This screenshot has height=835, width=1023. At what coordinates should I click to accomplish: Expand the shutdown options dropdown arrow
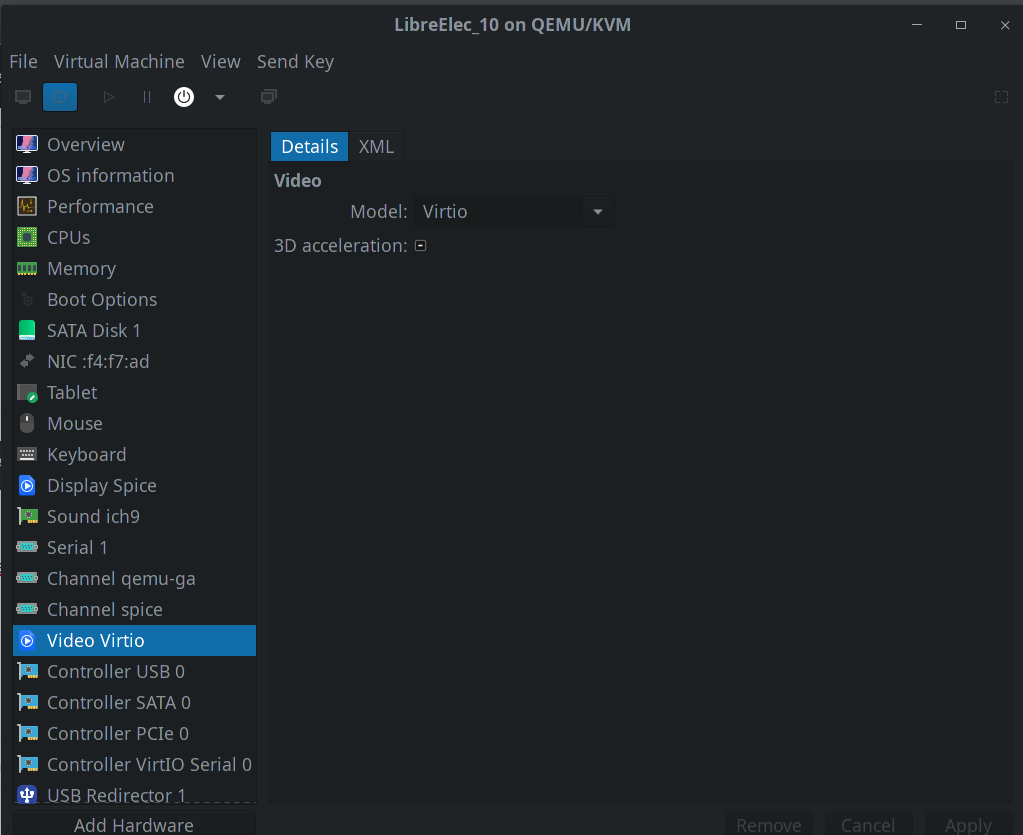coord(220,97)
